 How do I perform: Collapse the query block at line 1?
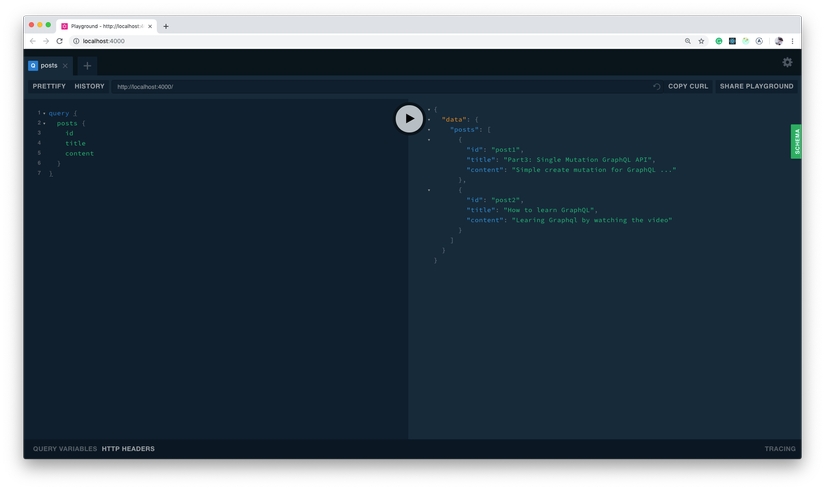click(44, 113)
